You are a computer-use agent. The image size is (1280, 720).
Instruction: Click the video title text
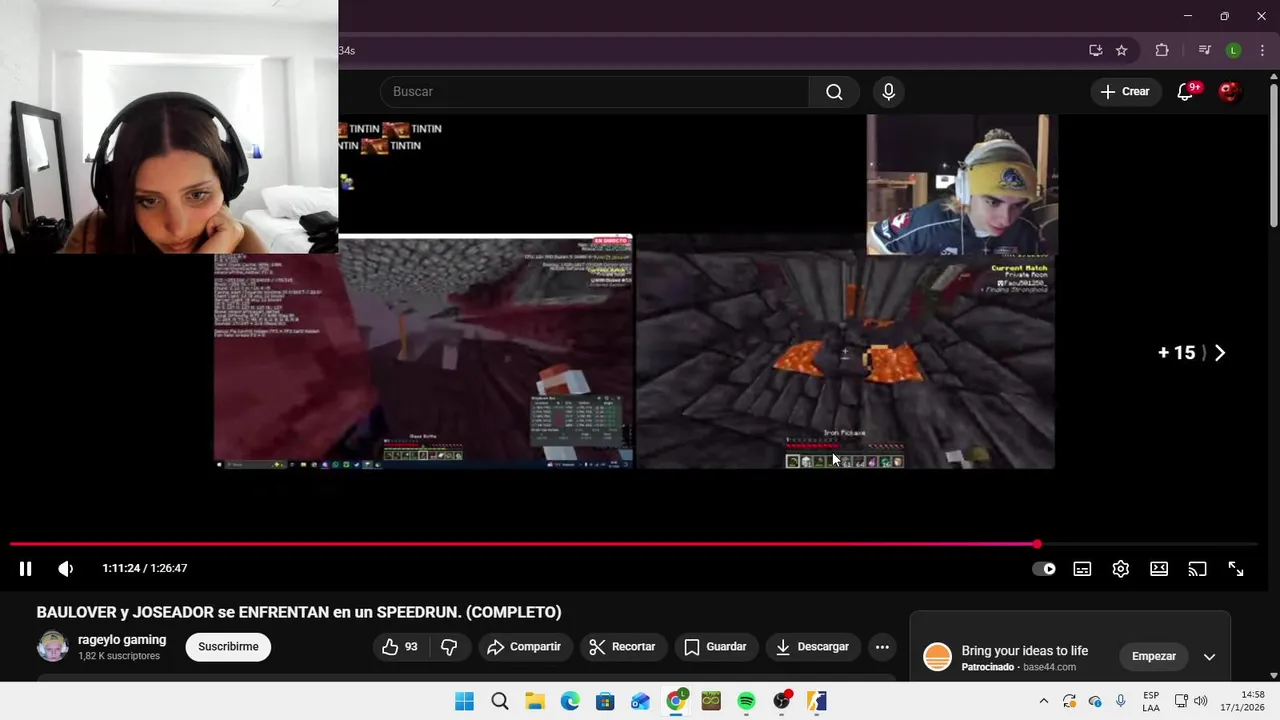pyautogui.click(x=299, y=612)
